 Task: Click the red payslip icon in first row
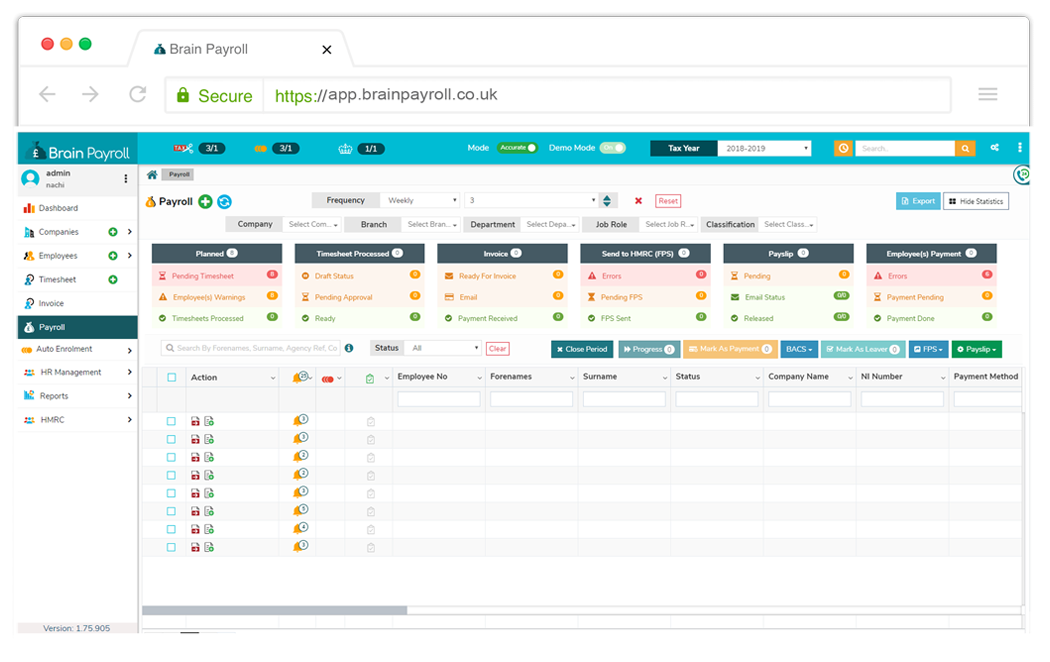point(195,421)
